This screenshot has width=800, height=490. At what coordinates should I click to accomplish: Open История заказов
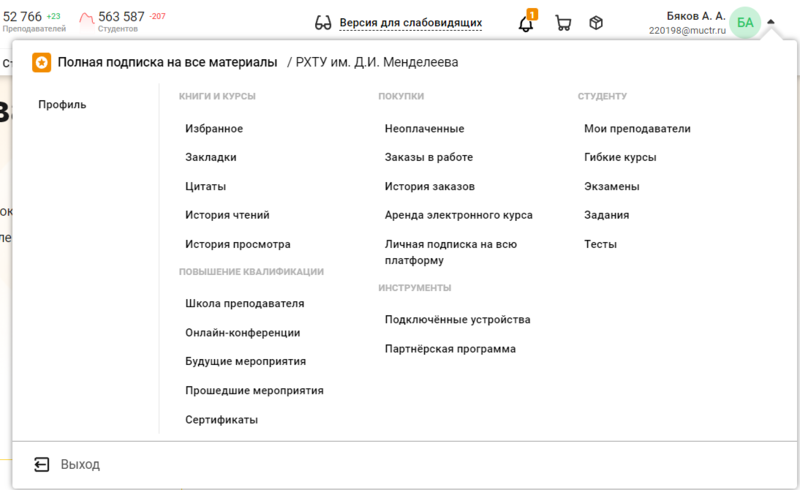[x=430, y=186]
